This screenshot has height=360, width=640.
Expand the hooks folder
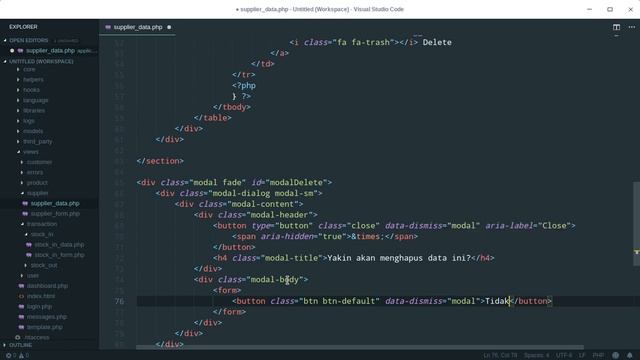click(18, 90)
